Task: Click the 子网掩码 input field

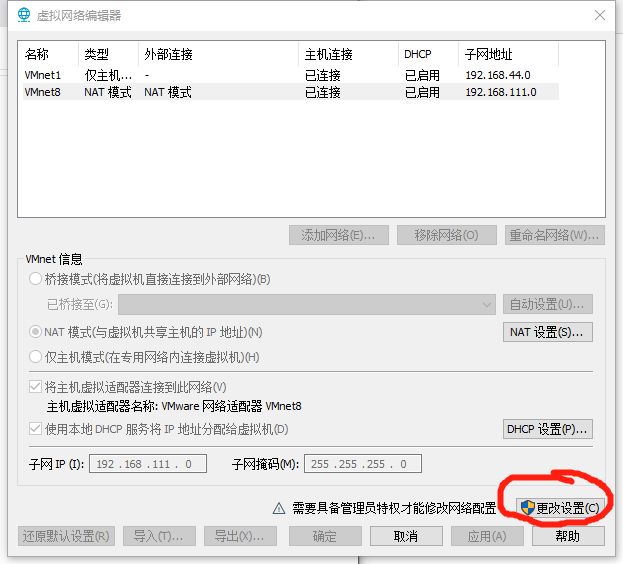Action: click(x=363, y=464)
